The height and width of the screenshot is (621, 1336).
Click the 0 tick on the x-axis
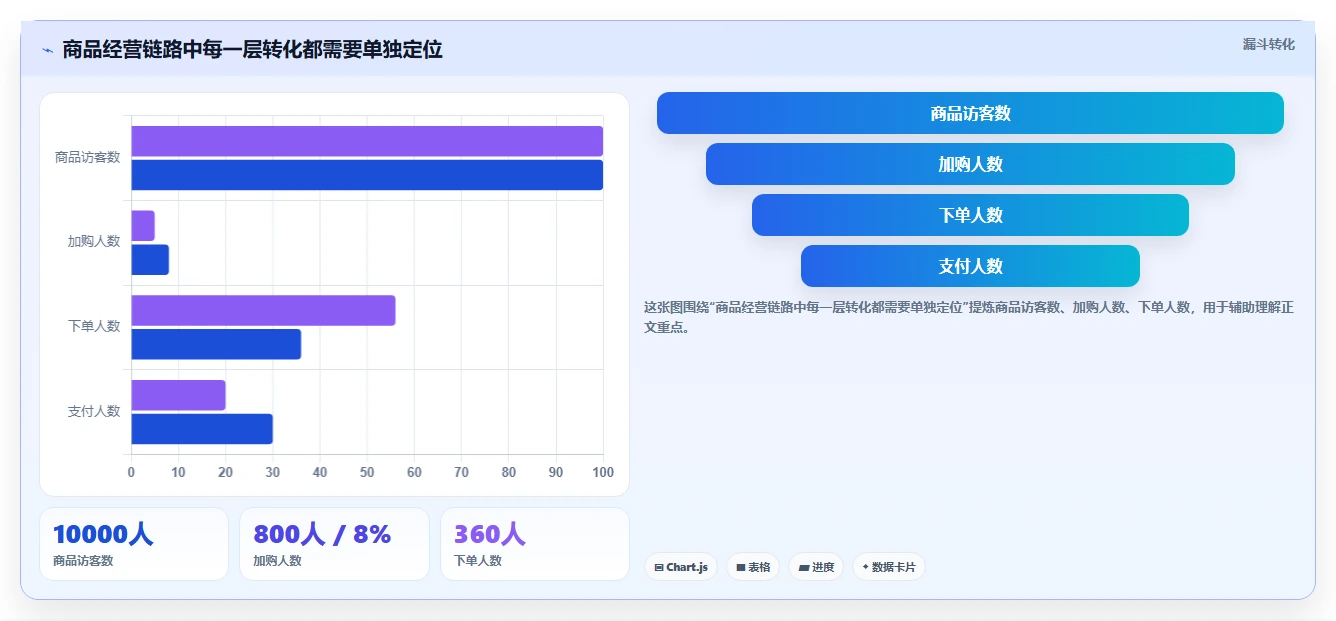[131, 472]
